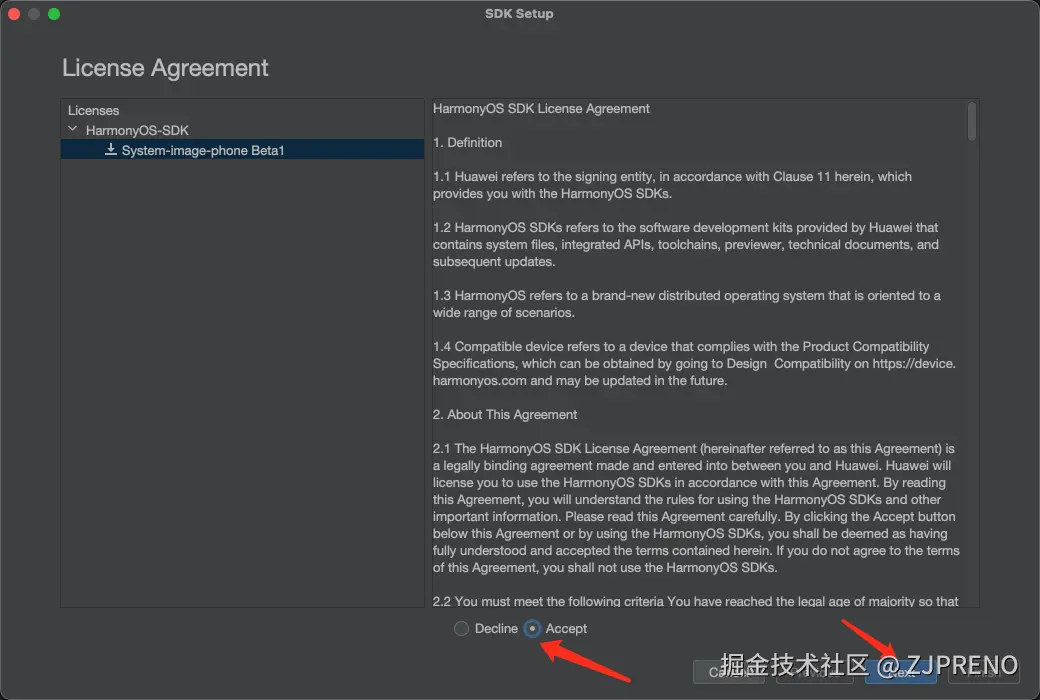
Task: Click the Previous button
Action: (x=814, y=672)
